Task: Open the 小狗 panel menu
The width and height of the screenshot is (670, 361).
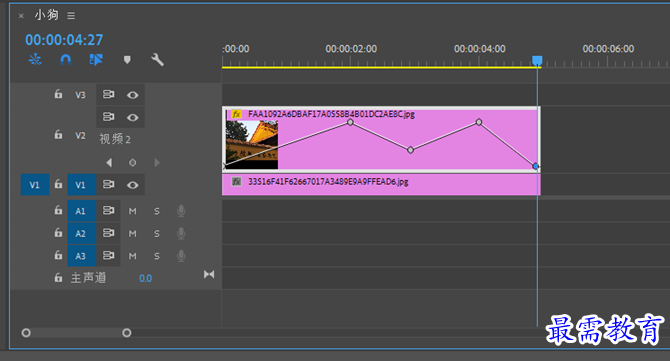Action: (x=71, y=16)
